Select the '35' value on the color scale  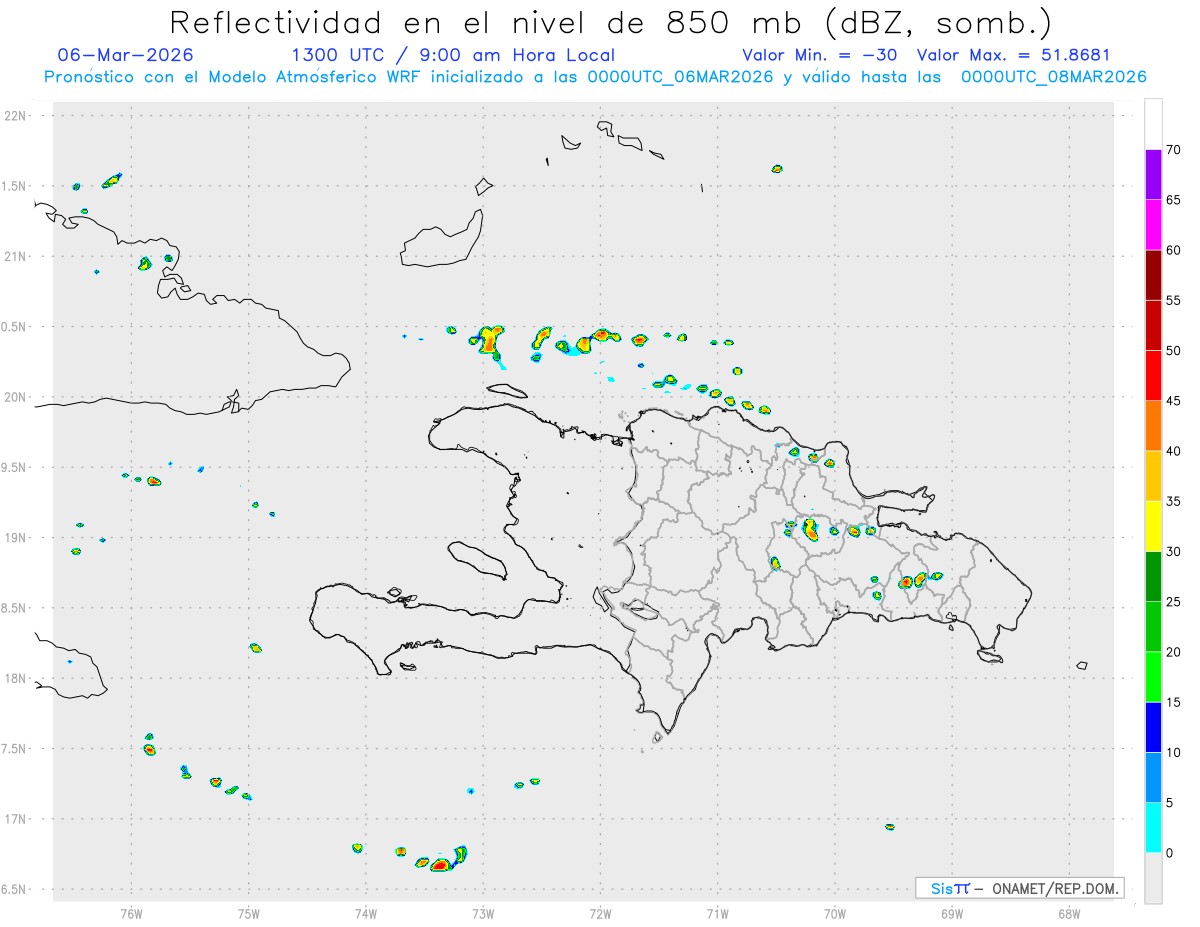(1173, 501)
